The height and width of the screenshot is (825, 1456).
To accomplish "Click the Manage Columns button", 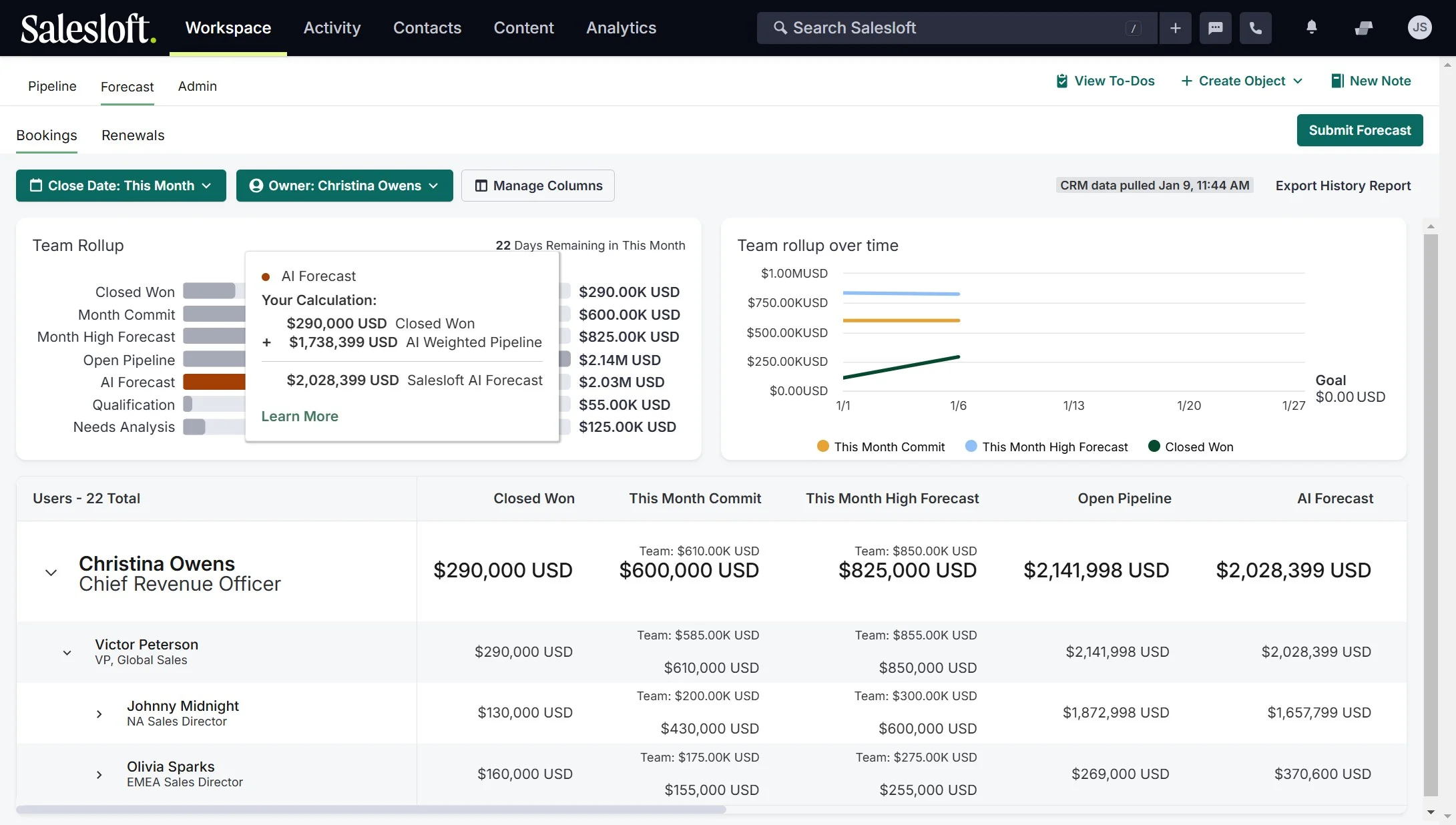I will tap(538, 186).
